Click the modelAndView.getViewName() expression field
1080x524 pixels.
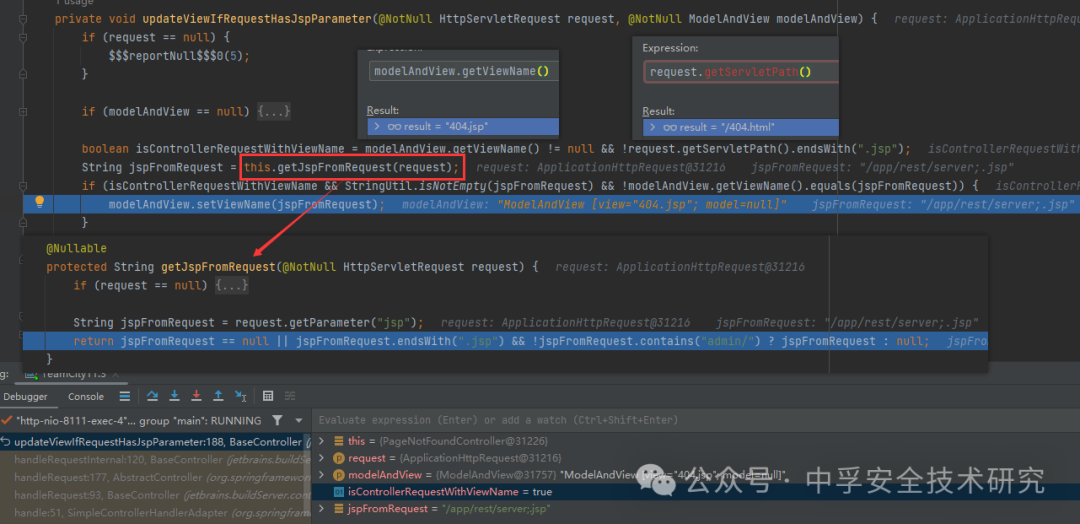(464, 71)
